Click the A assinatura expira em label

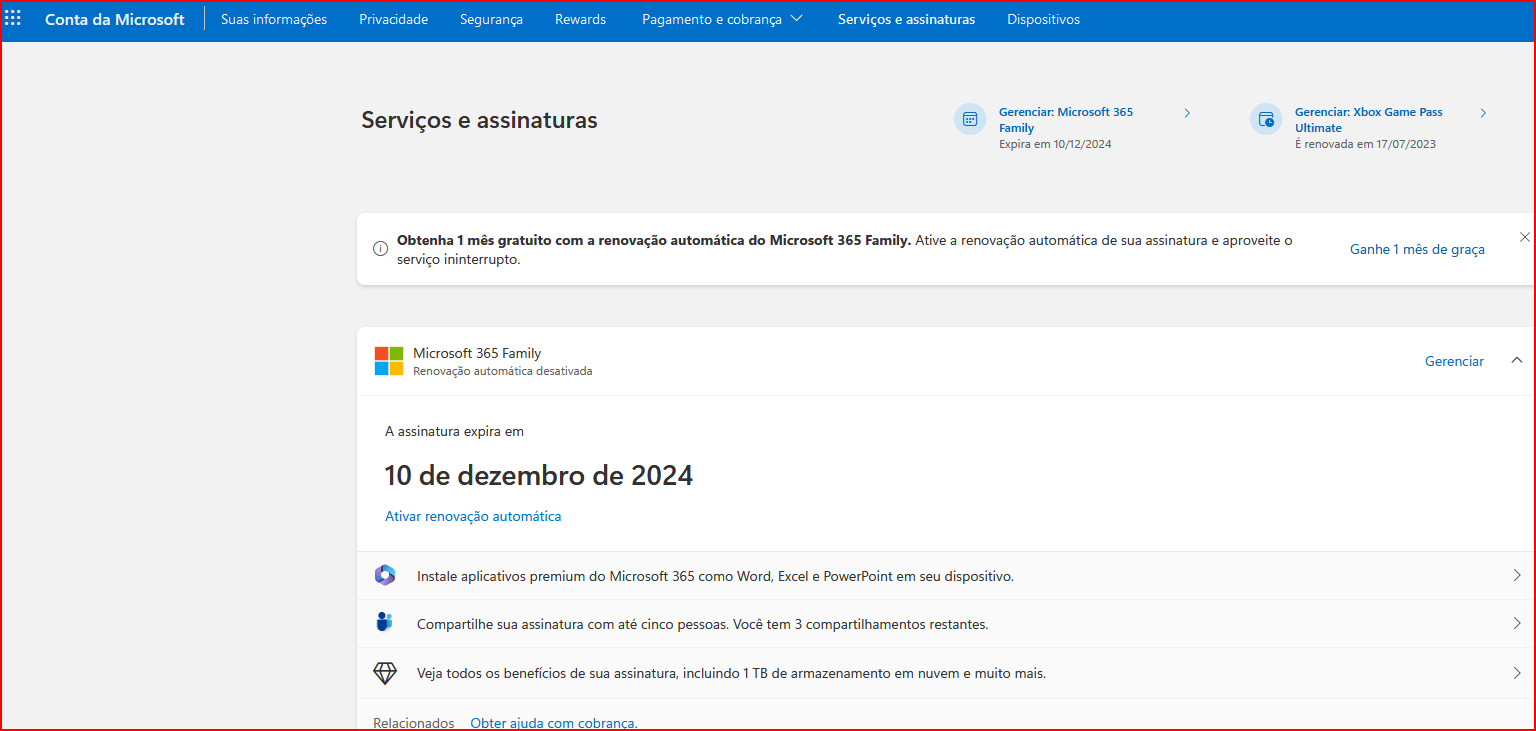pyautogui.click(x=454, y=431)
